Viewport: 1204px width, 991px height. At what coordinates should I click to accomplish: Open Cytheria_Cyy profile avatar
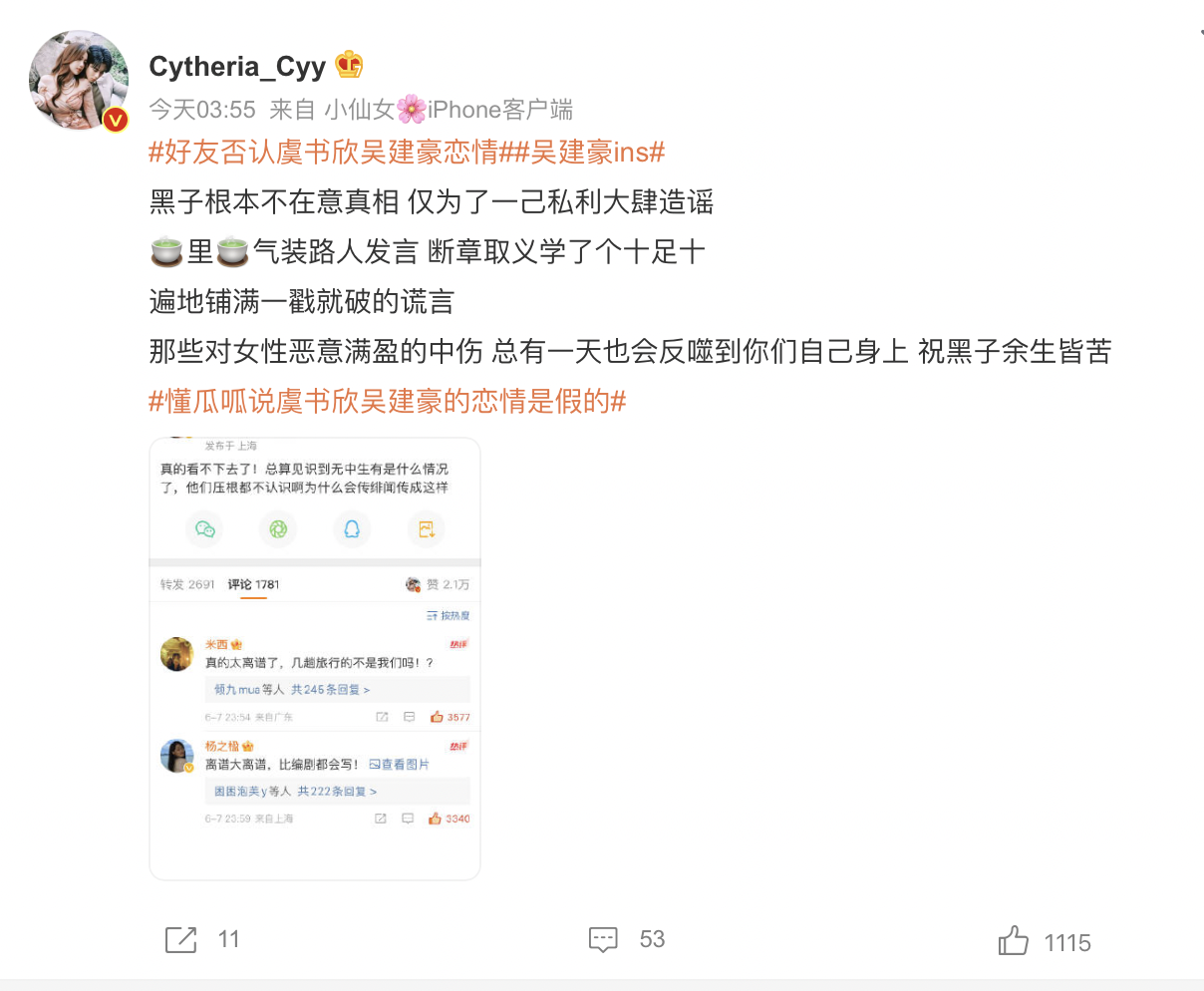point(79,80)
